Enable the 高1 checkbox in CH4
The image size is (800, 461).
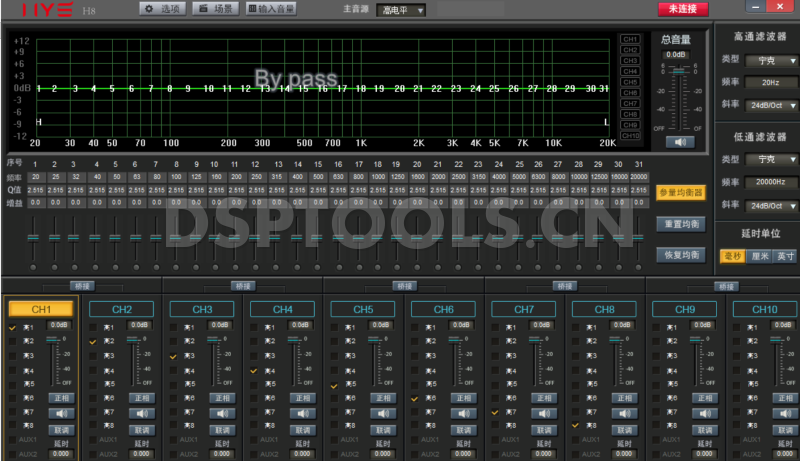click(254, 327)
